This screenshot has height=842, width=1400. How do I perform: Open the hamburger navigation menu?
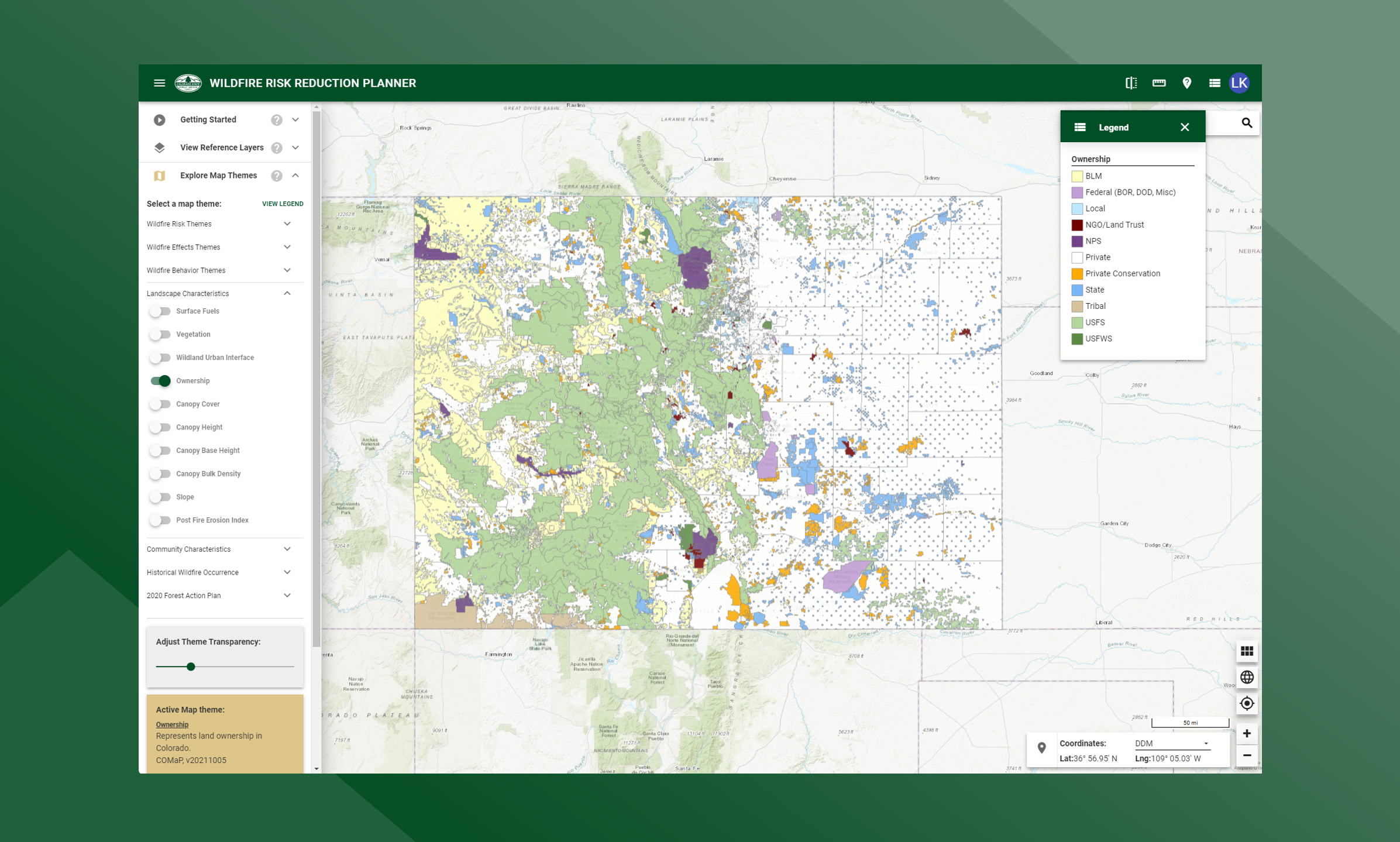pos(159,83)
